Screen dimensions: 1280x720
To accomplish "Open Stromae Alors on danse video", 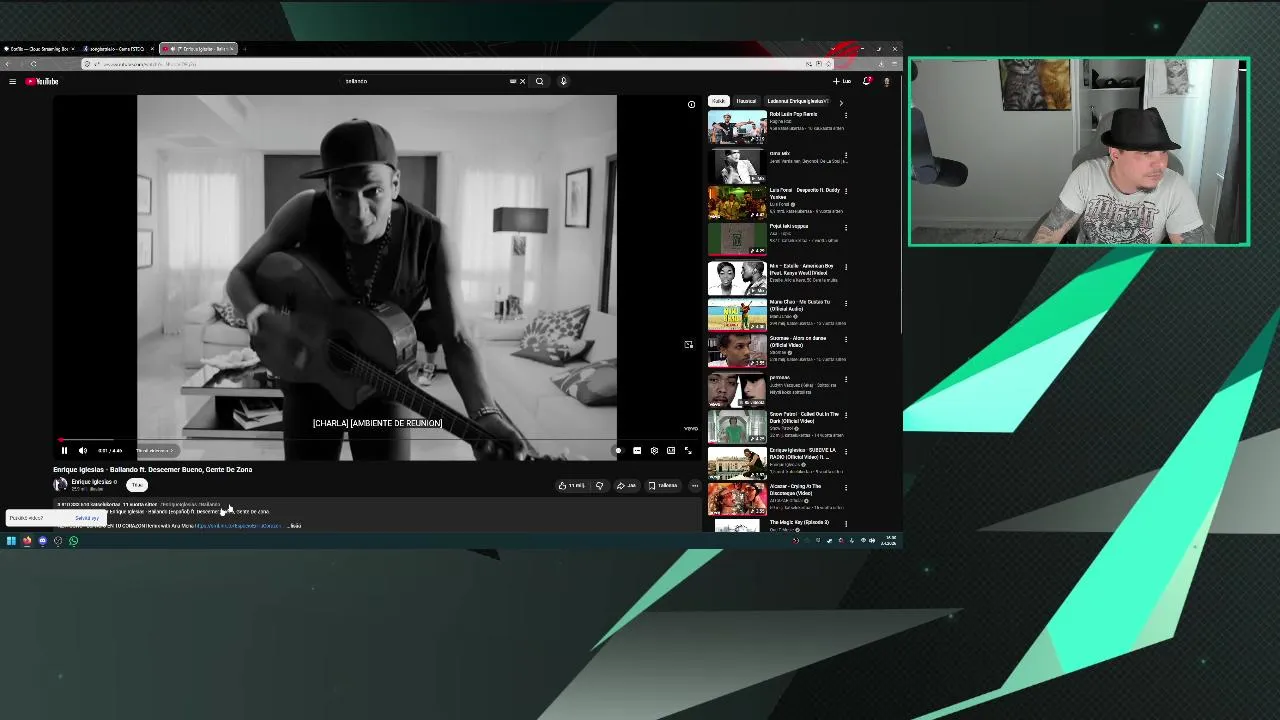I will coord(737,352).
